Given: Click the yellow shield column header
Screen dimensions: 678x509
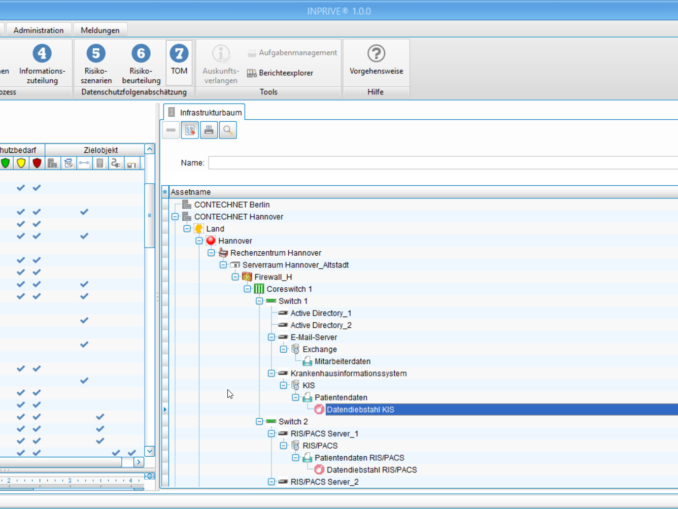Looking at the screenshot, I should pos(21,163).
